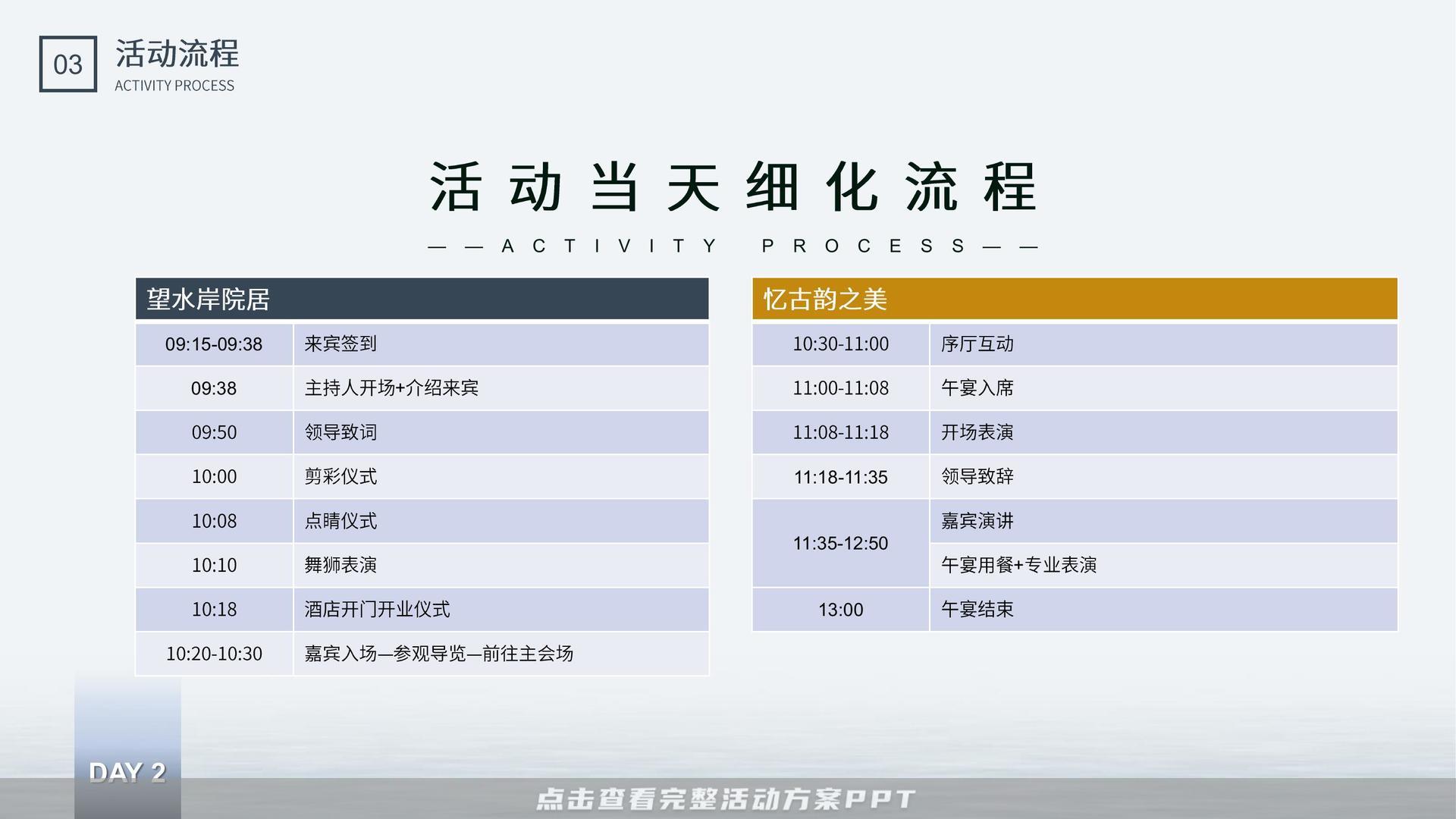Select the 午宴用餐+专业表演 cell
The image size is (1456, 819).
coord(1163,565)
